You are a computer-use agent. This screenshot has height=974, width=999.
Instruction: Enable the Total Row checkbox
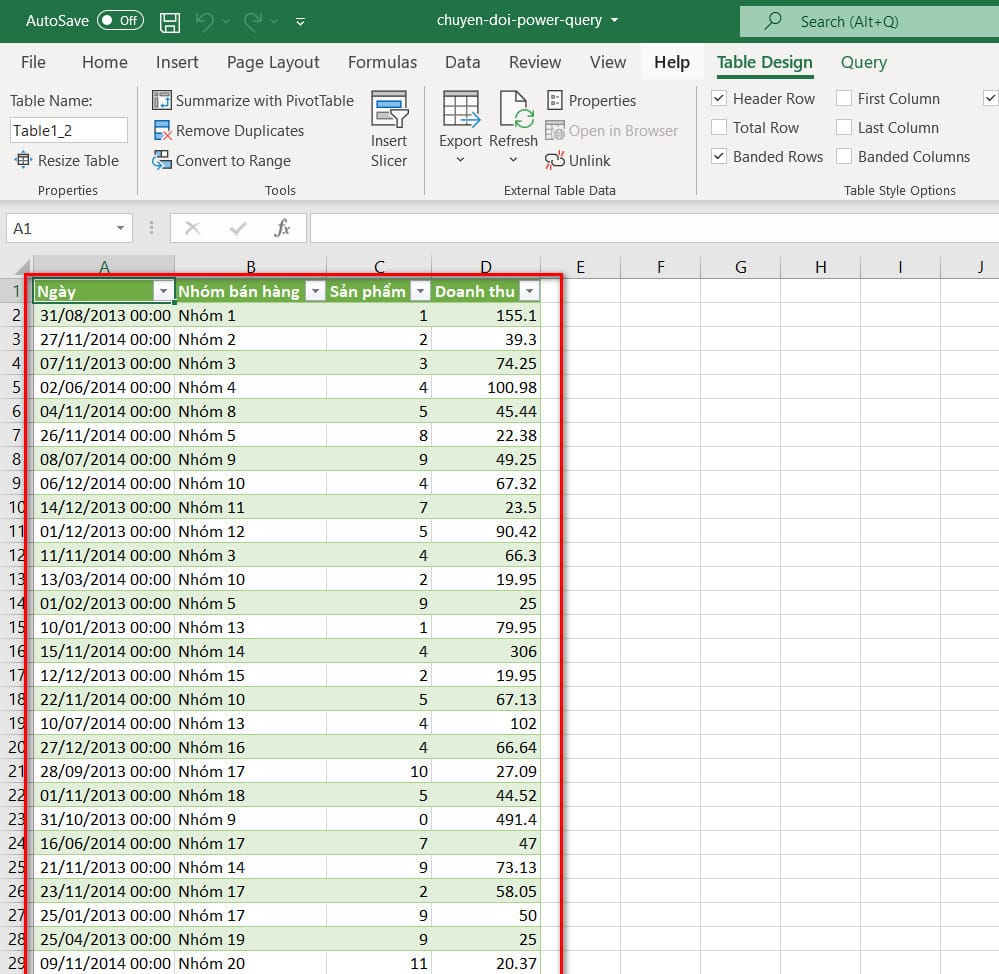click(719, 128)
